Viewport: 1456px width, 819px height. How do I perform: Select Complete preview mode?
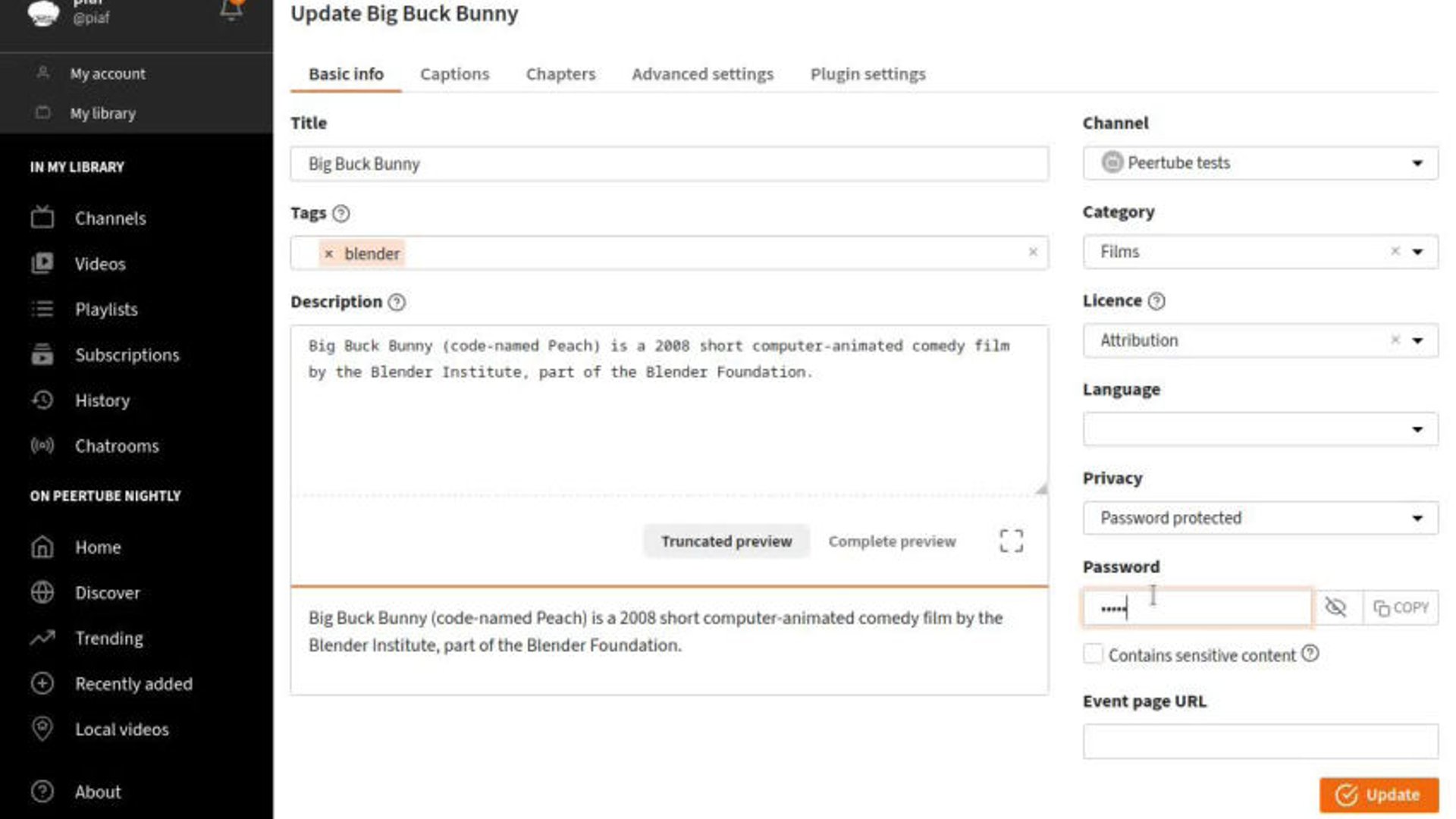892,541
